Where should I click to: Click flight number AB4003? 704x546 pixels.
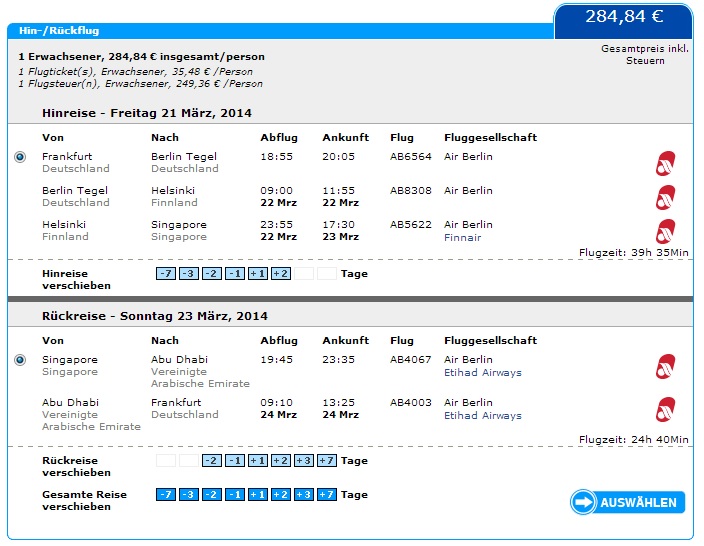pos(410,402)
